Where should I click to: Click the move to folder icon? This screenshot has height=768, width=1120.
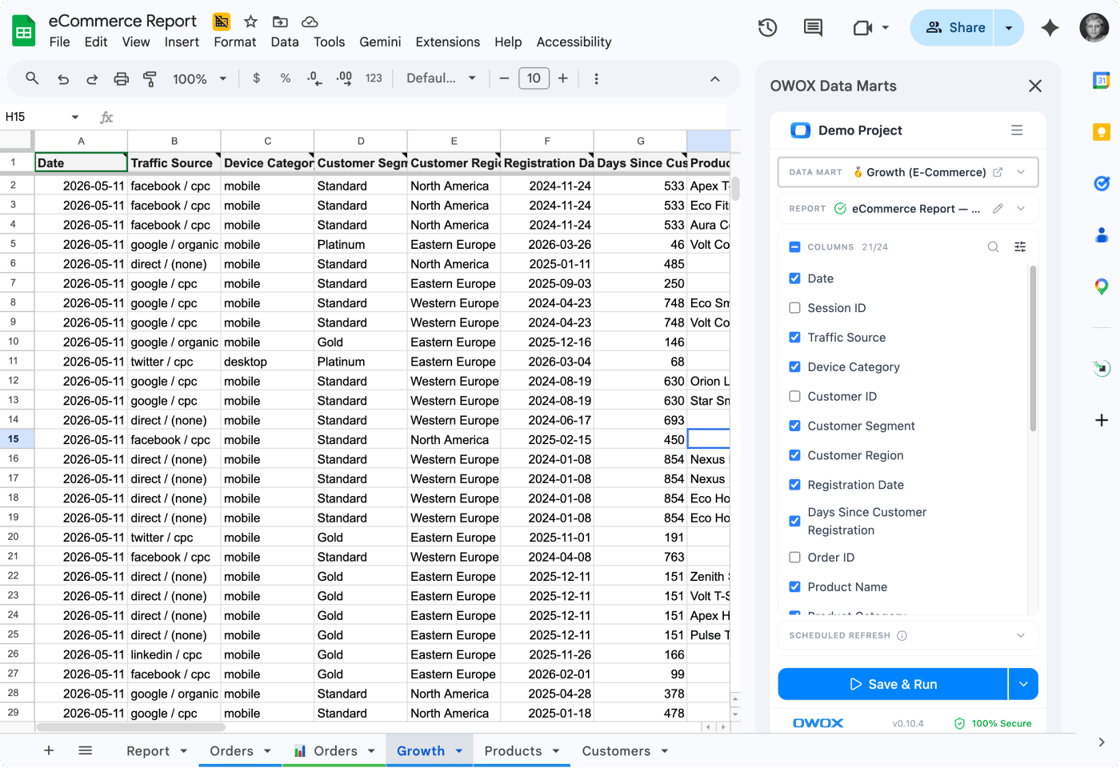pos(280,21)
